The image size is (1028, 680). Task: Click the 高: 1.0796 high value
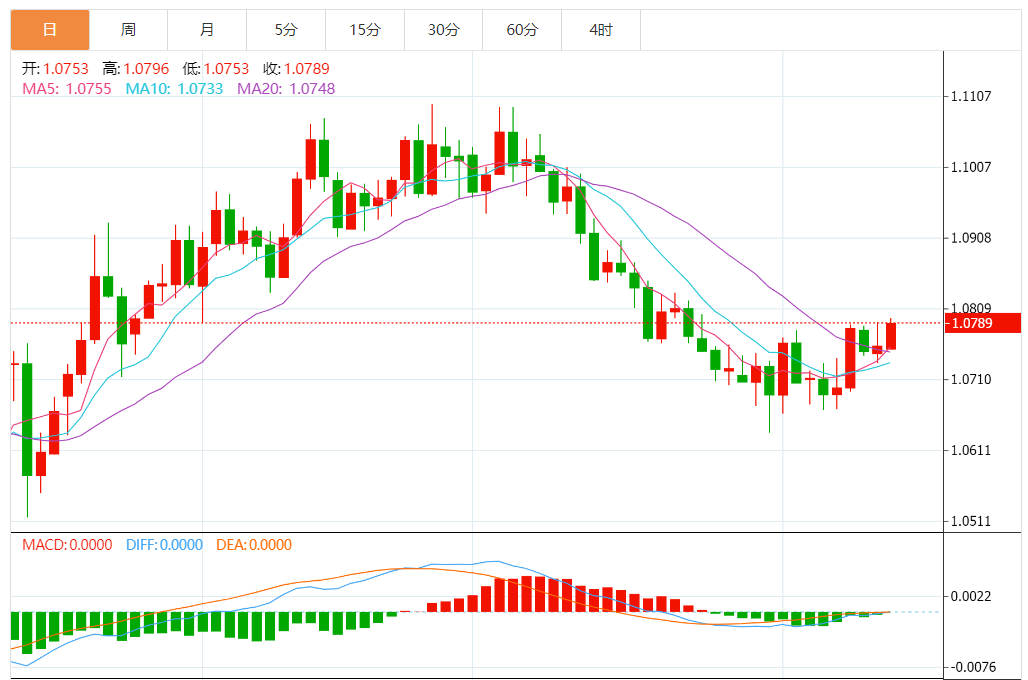click(136, 69)
